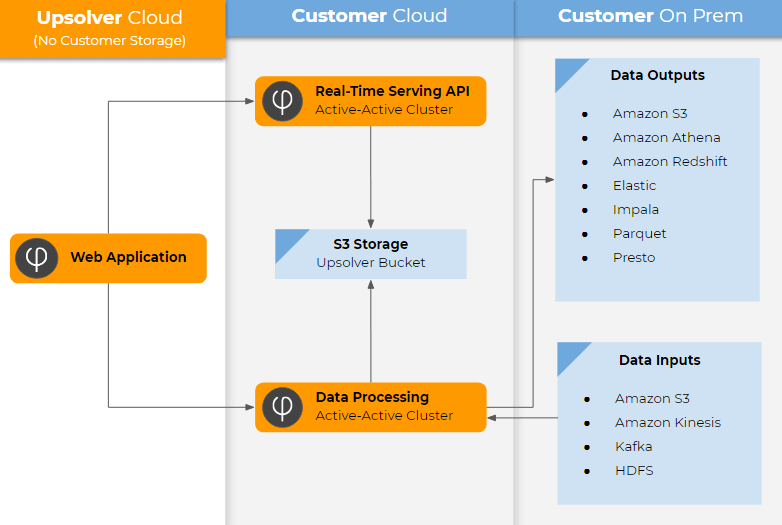
Task: Select the Customer On Prem column header
Action: 649,17
